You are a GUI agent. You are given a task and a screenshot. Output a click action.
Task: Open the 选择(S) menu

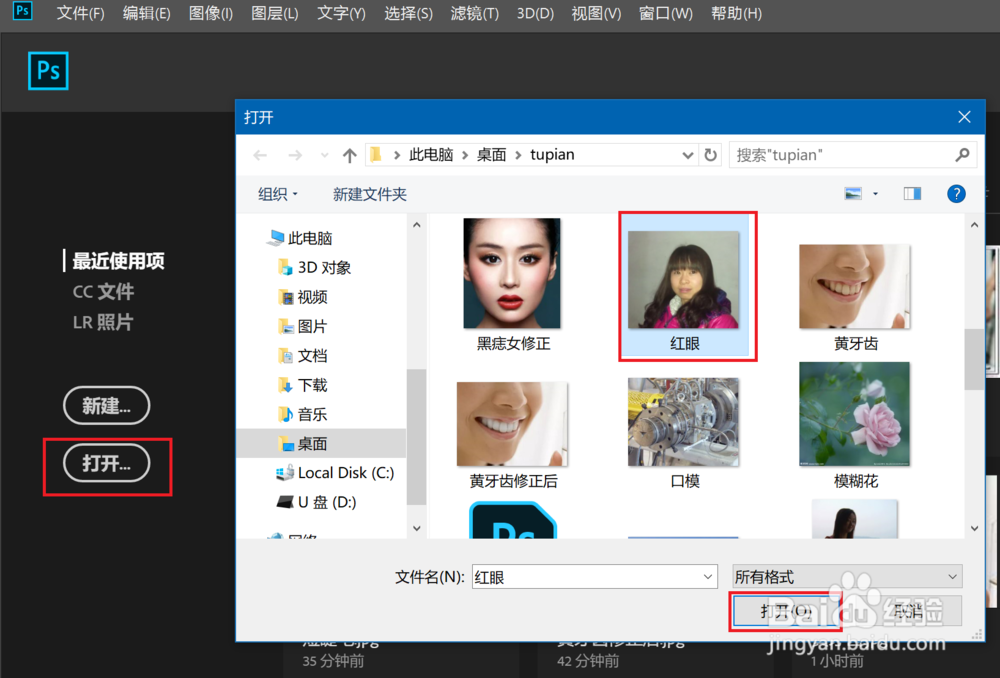408,13
